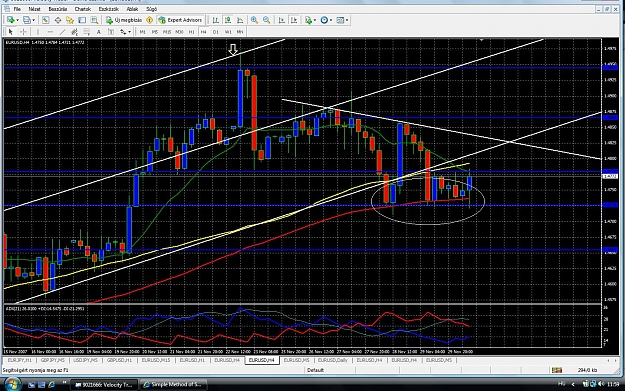The height and width of the screenshot is (391, 625).
Task: Toggle chart auto scroll
Action: pos(281,20)
